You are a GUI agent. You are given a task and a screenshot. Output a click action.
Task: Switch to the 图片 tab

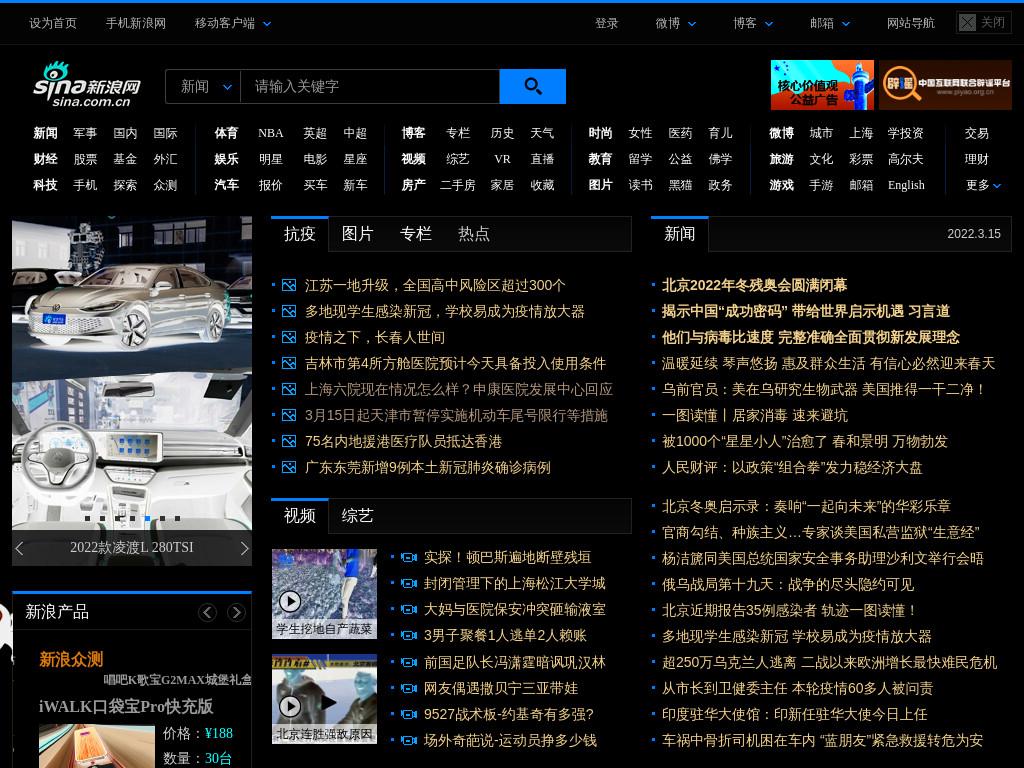point(357,234)
